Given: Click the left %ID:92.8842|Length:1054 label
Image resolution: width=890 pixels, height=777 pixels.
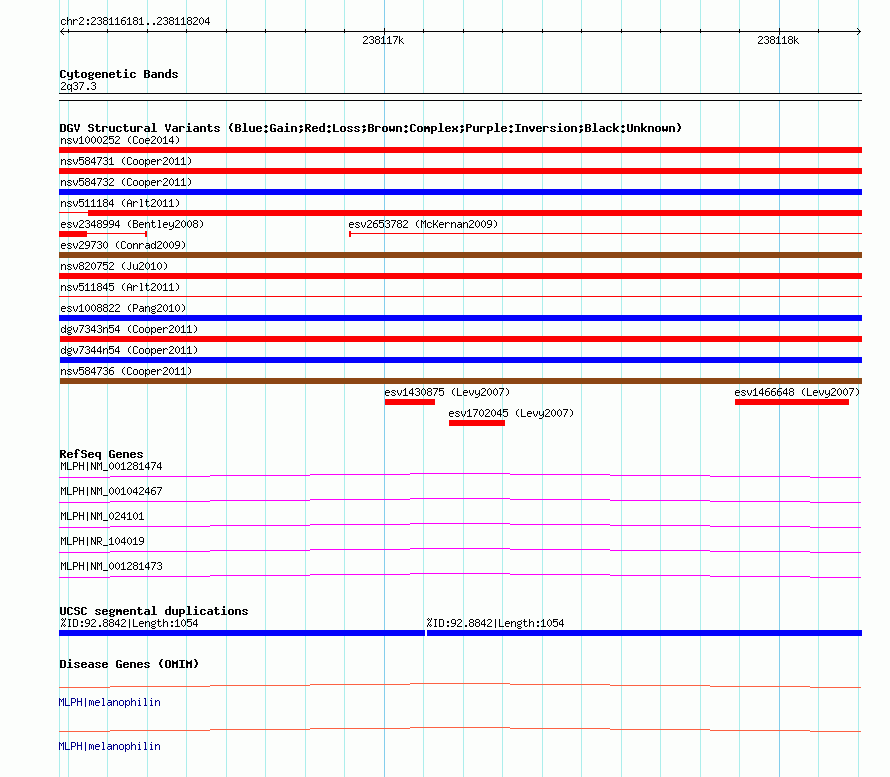Looking at the screenshot, I should (x=129, y=623).
